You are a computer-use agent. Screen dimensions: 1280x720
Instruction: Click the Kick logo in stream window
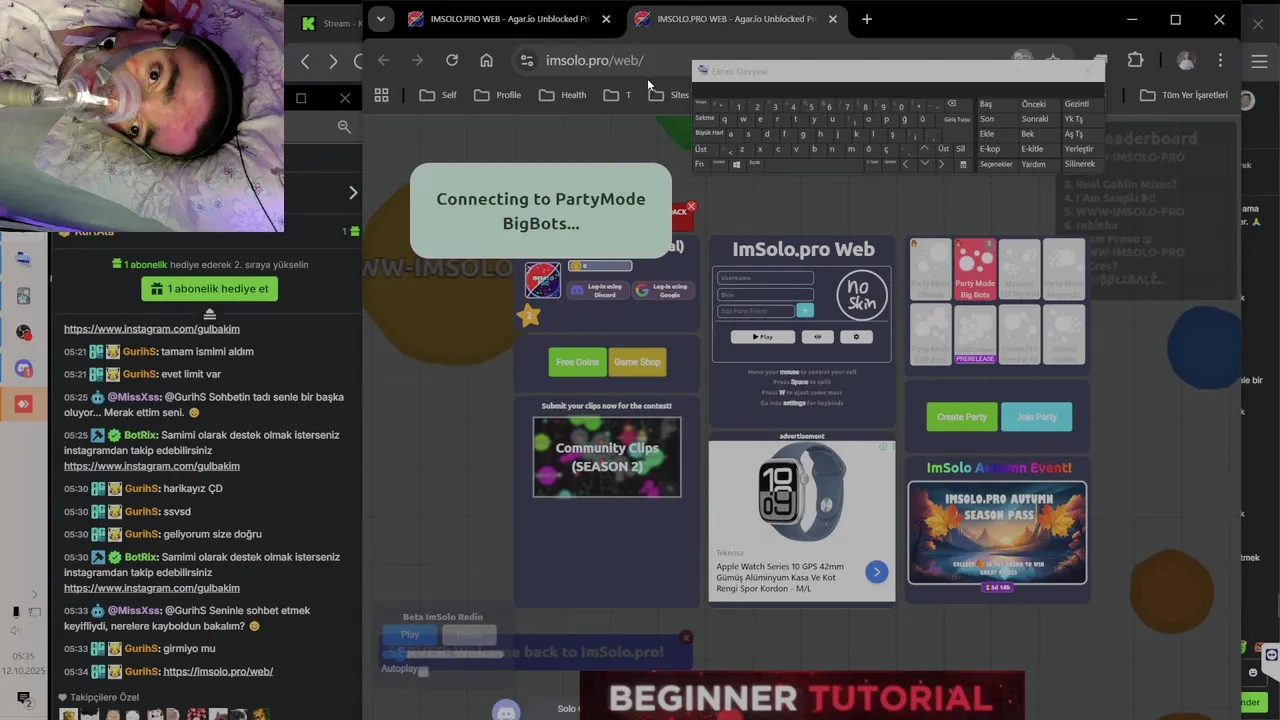click(x=309, y=23)
